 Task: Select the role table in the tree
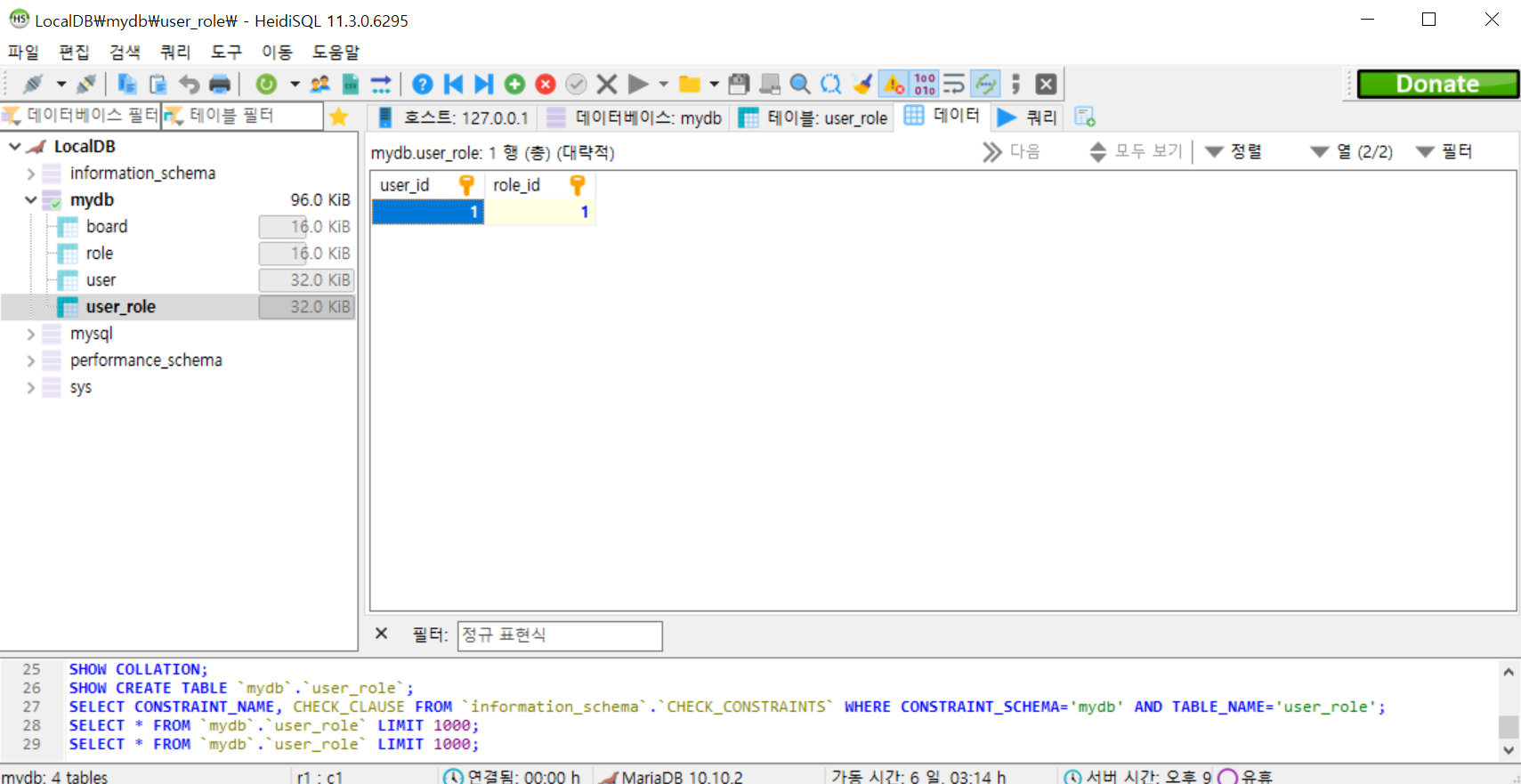click(100, 254)
